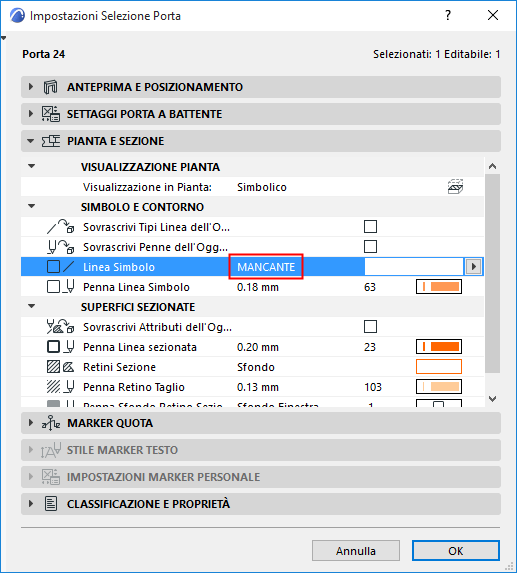
Task: Click pen number 23 field
Action: (x=370, y=347)
